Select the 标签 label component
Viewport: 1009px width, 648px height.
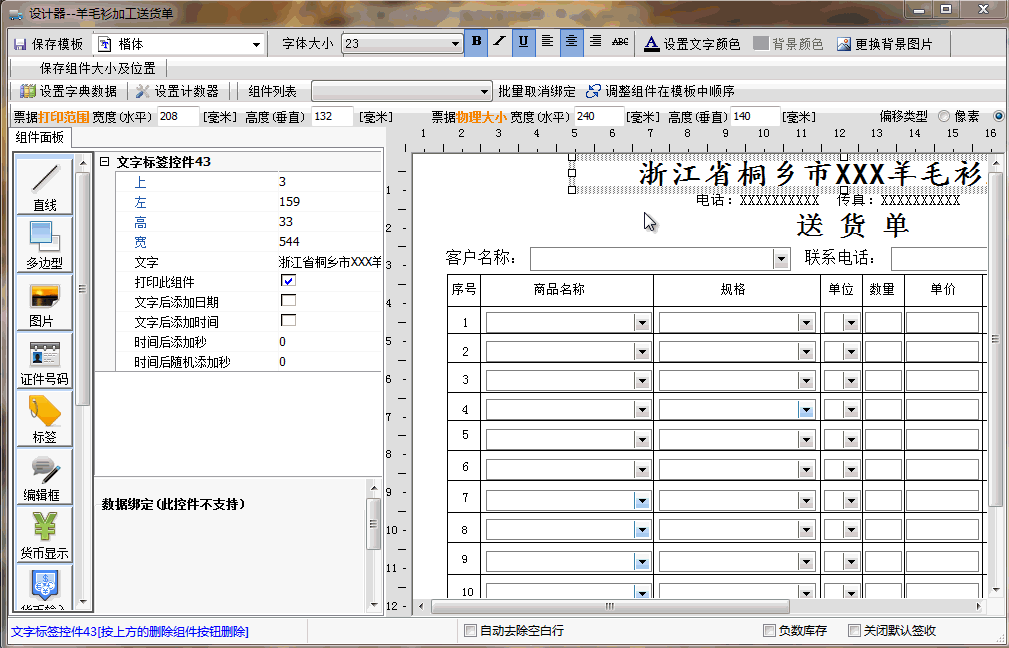[x=45, y=418]
